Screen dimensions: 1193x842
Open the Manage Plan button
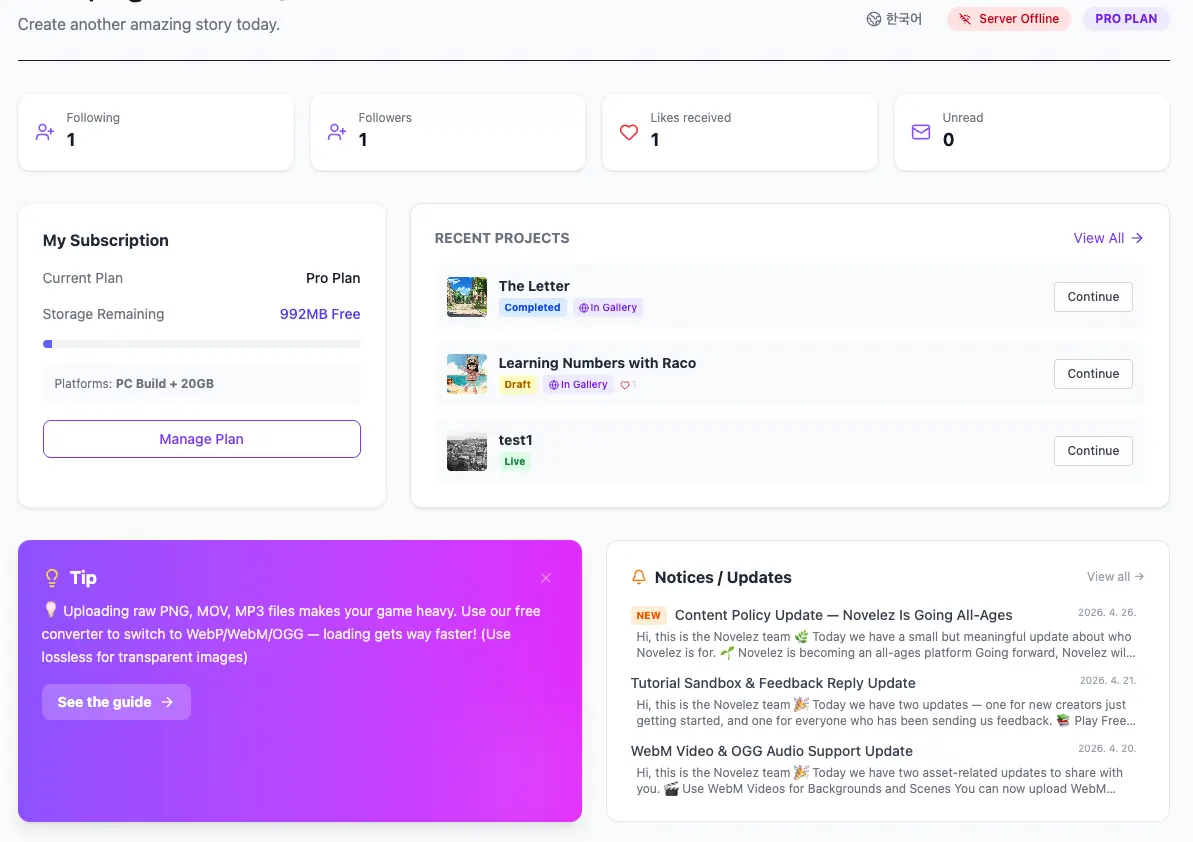click(202, 439)
